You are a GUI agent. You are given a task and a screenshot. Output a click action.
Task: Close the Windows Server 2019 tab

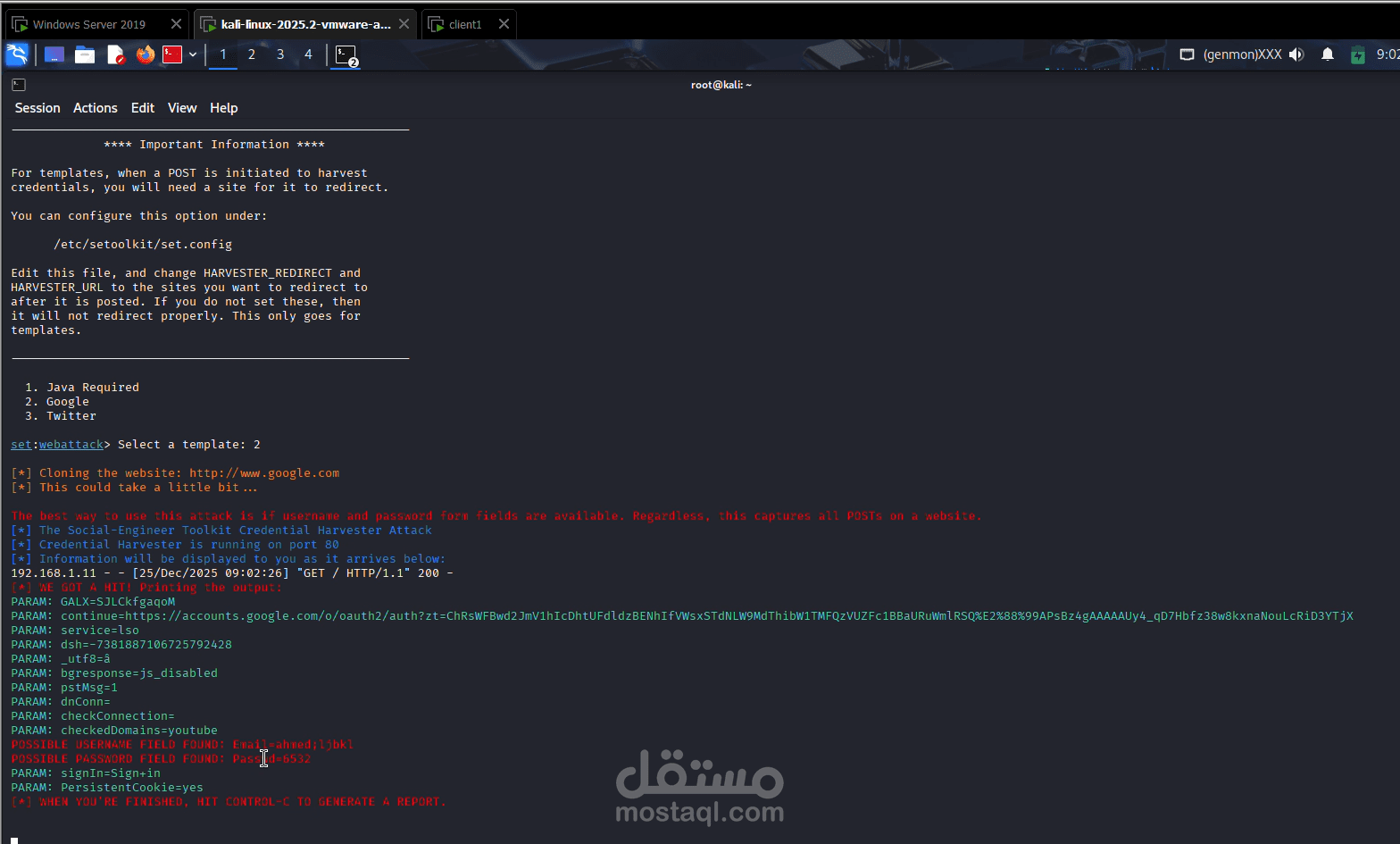(177, 24)
